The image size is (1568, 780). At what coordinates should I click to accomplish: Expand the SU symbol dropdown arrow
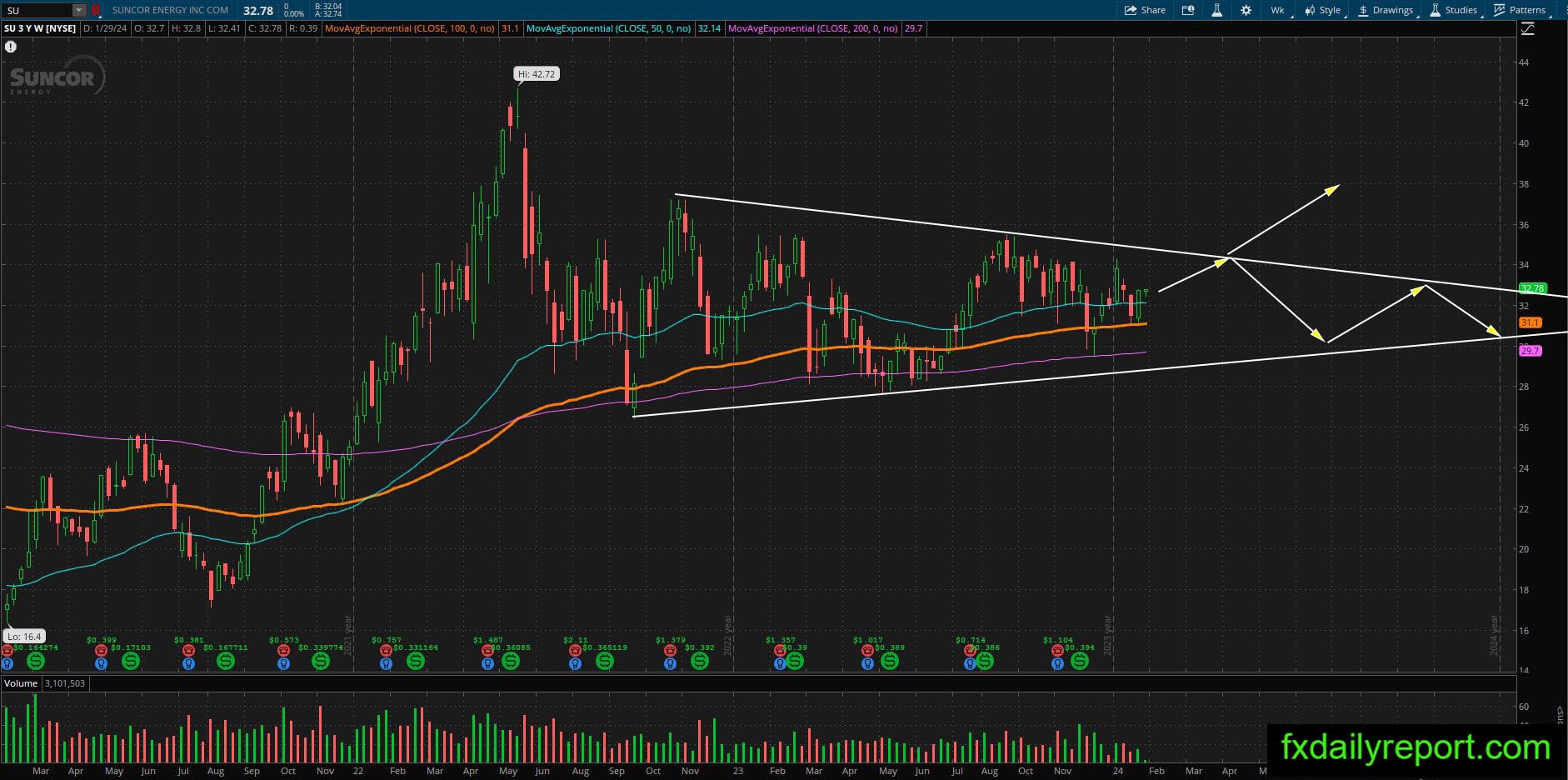tap(79, 10)
